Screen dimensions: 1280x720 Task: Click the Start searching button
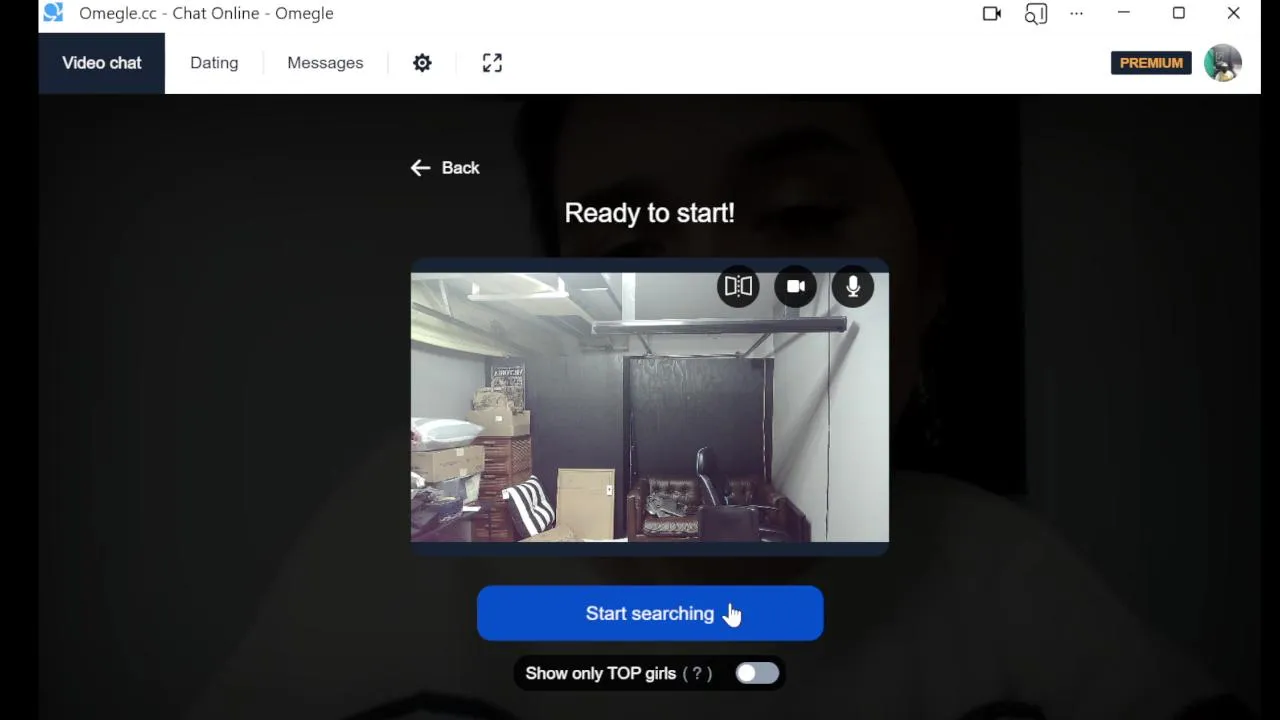coord(650,613)
